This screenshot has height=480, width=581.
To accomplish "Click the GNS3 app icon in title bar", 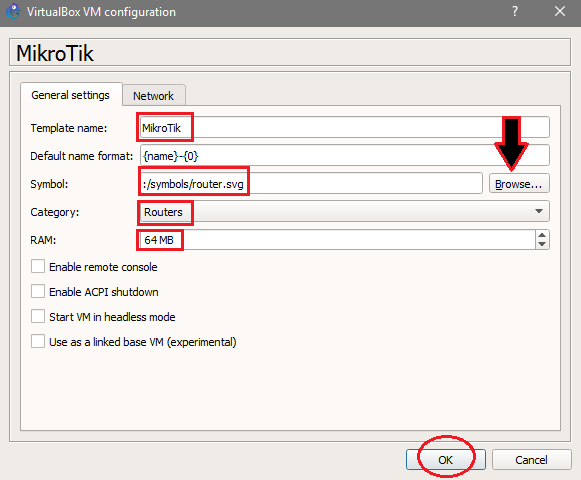I will [x=13, y=11].
